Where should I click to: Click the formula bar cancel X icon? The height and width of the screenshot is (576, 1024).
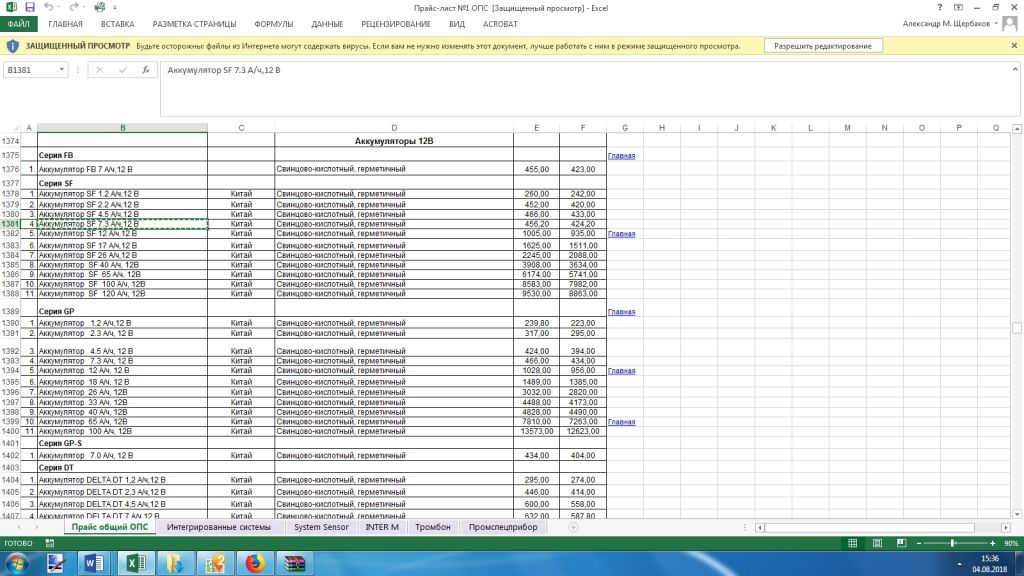tap(99, 69)
